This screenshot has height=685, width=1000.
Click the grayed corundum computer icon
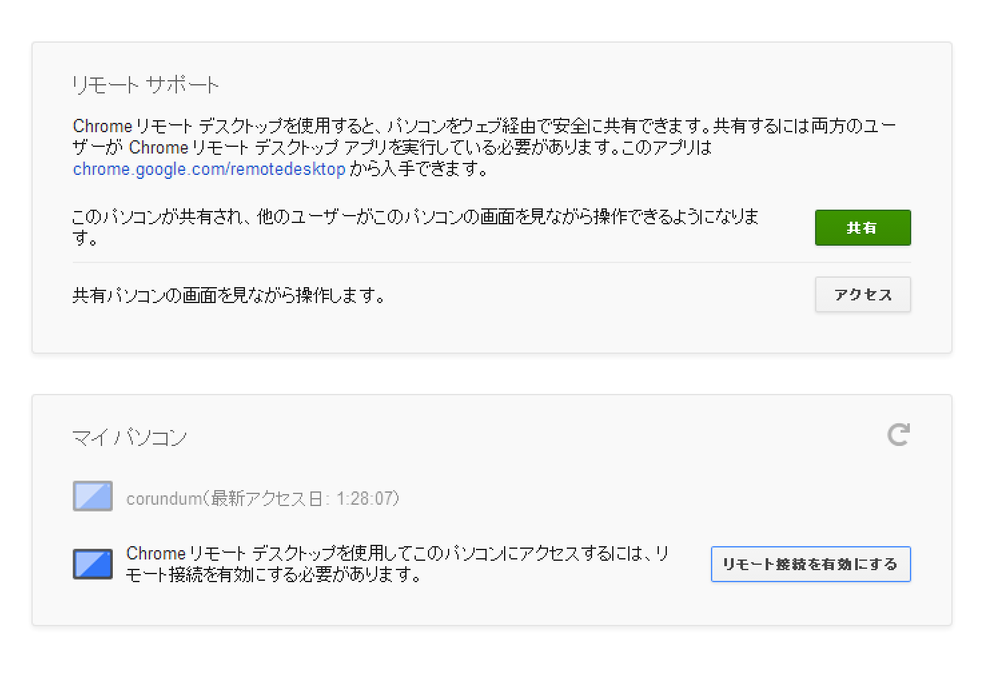(92, 497)
